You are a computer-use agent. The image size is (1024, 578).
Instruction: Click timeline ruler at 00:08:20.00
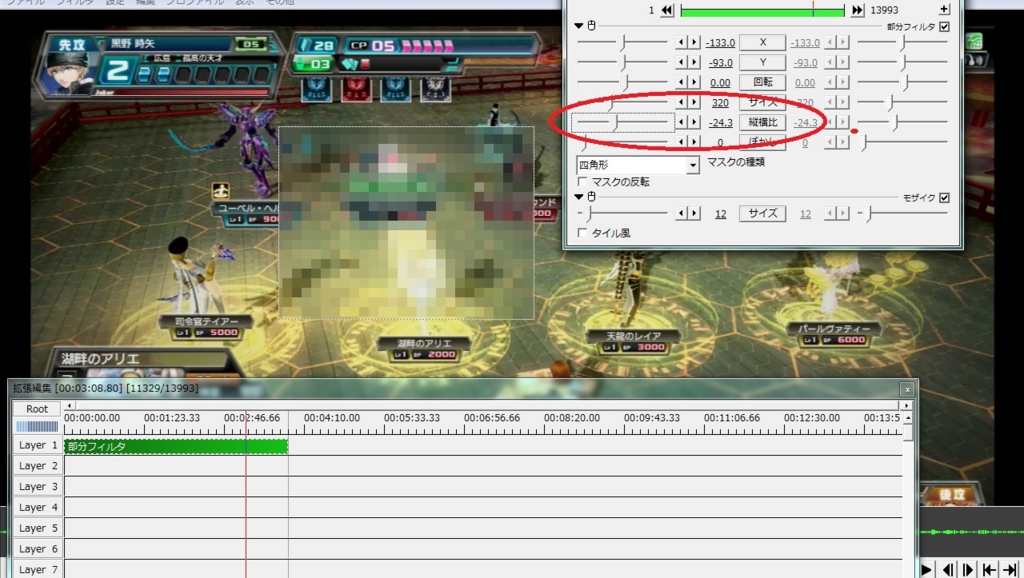click(x=571, y=418)
